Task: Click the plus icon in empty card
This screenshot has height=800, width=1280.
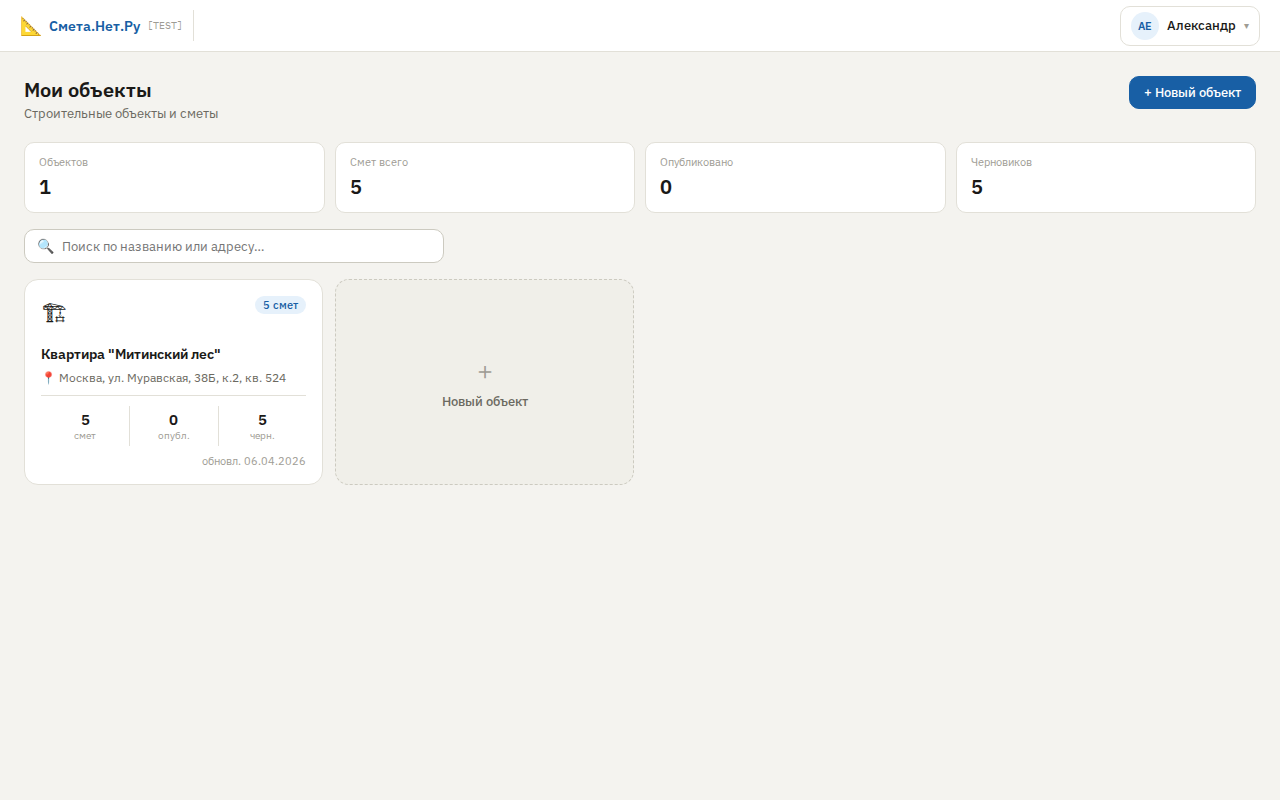Action: (485, 372)
